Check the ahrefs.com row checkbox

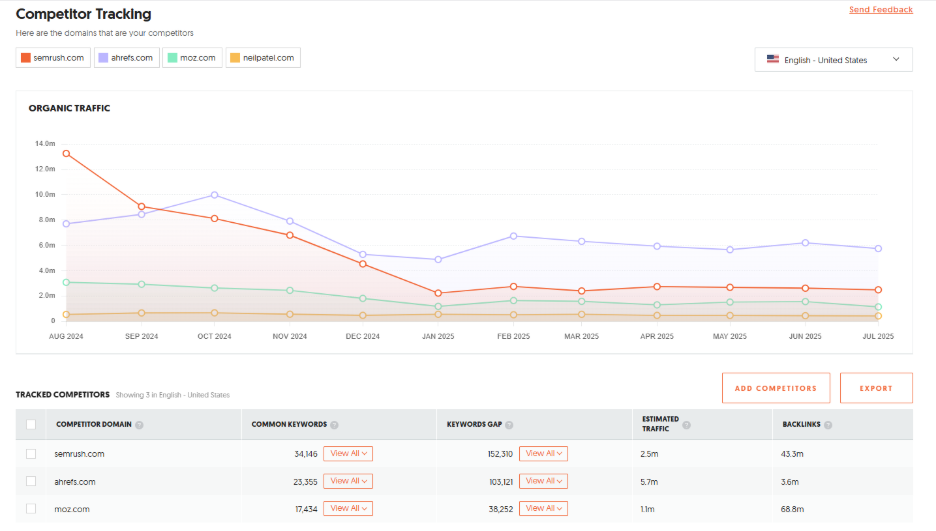(31, 481)
